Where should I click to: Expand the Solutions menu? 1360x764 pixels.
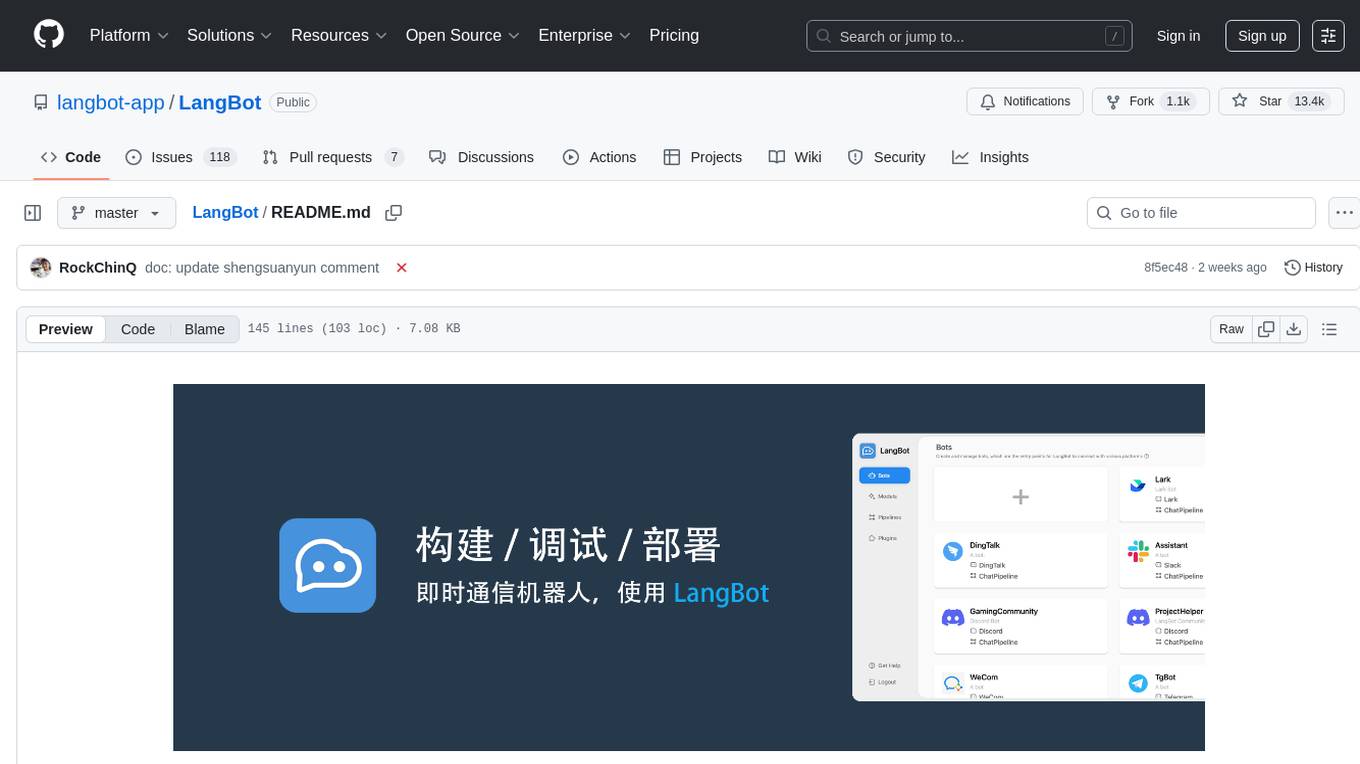[x=230, y=35]
